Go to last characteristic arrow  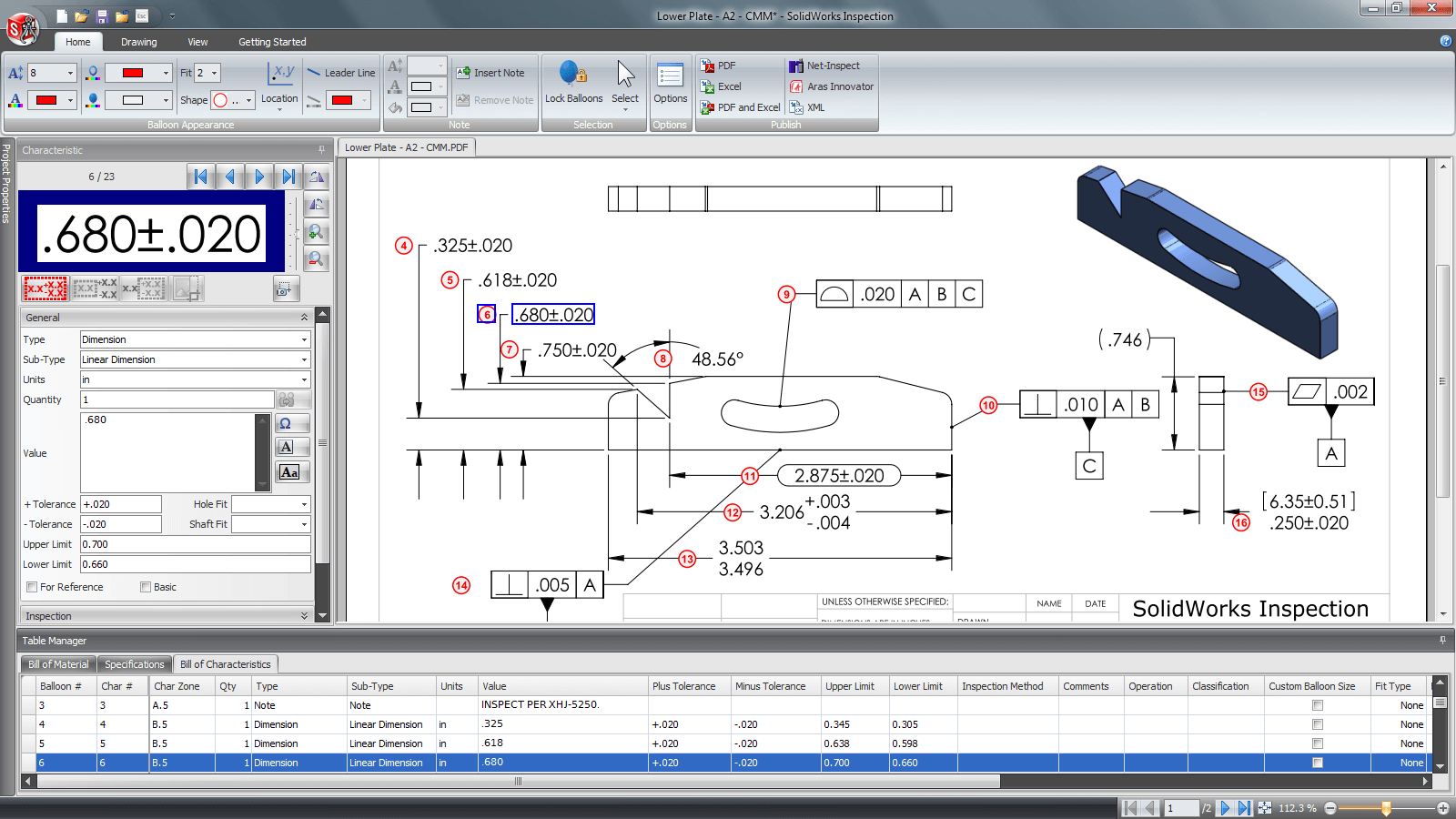(x=288, y=177)
